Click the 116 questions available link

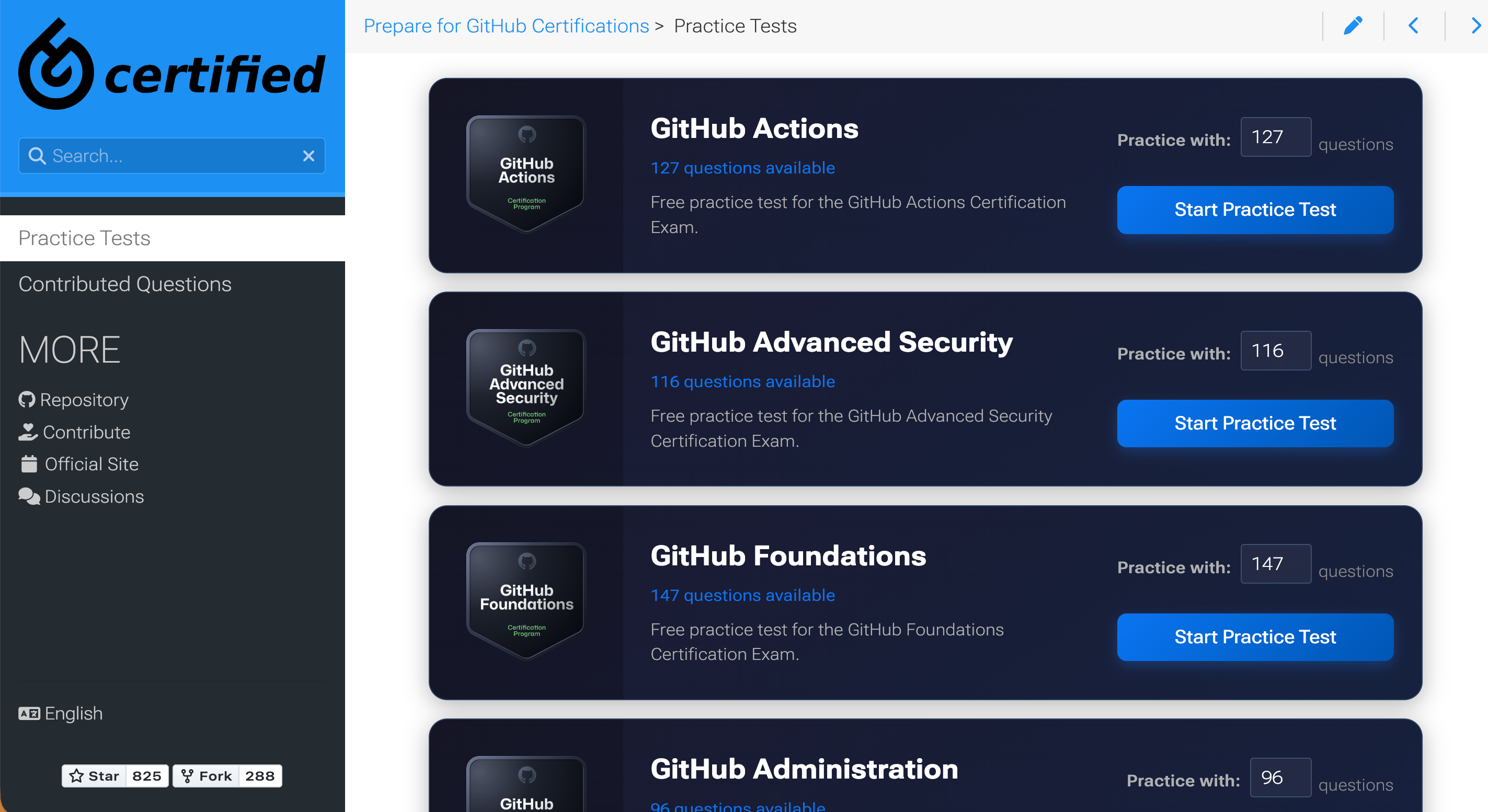(x=742, y=381)
